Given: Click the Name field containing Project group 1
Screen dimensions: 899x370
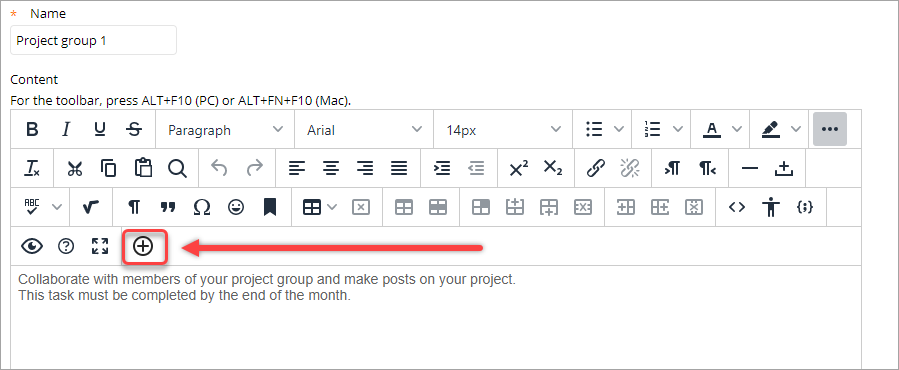Looking at the screenshot, I should click(93, 40).
